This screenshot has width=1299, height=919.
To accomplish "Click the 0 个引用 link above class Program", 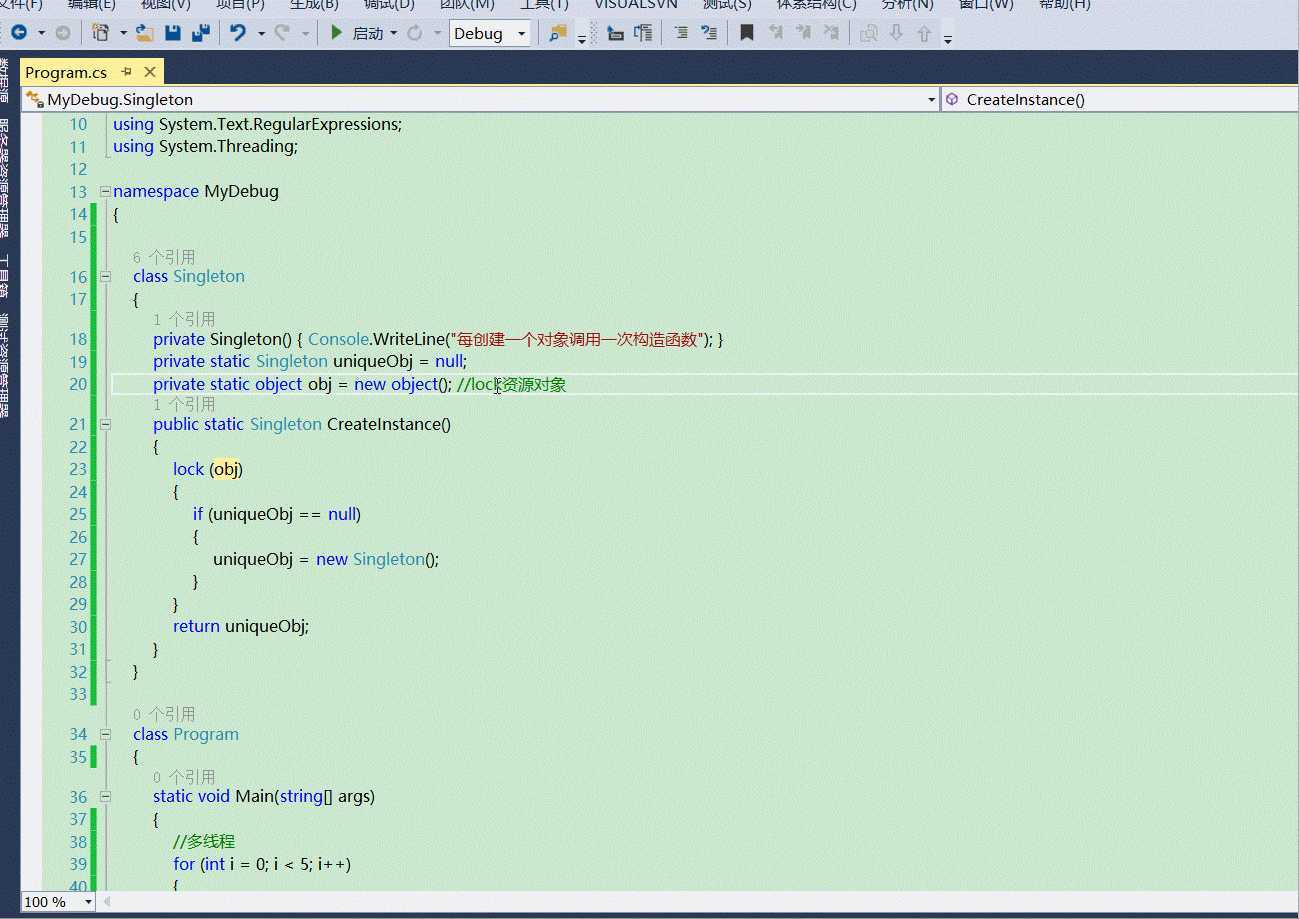I will coord(164,714).
